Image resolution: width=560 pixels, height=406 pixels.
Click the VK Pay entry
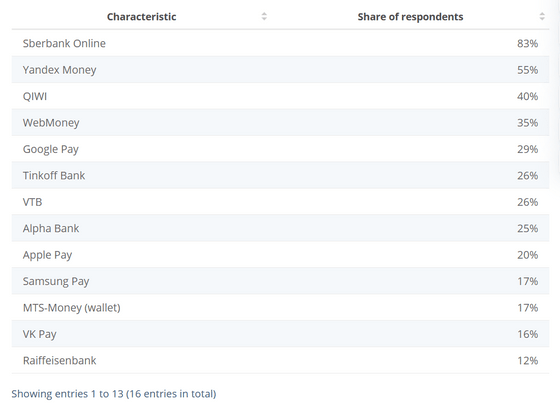40,335
